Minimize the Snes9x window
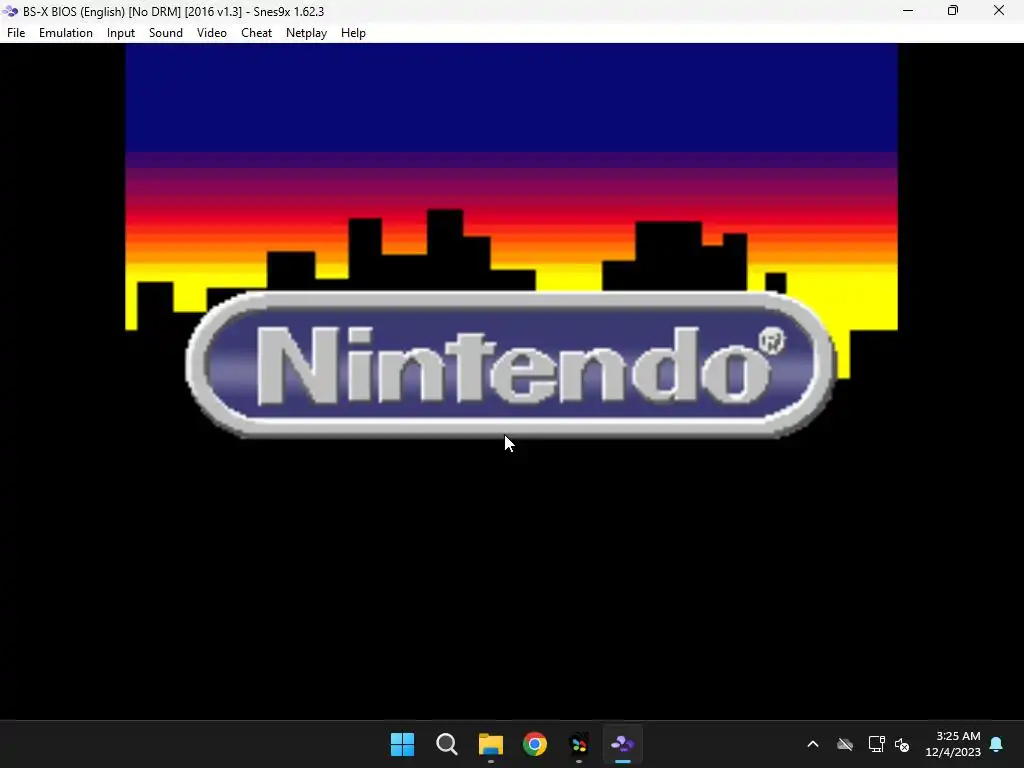The width and height of the screenshot is (1024, 768). (908, 11)
